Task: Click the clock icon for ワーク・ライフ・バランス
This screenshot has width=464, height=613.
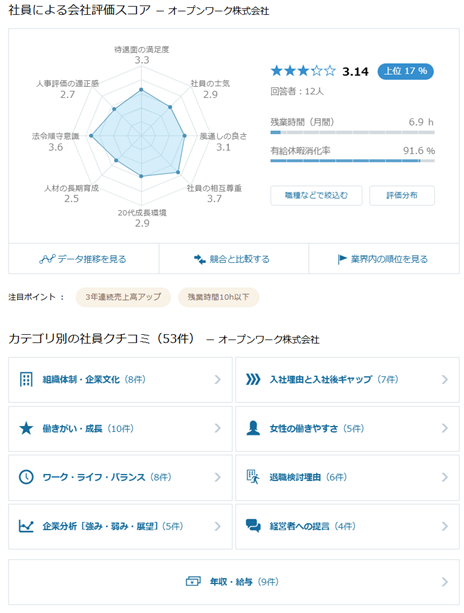Action: click(x=26, y=477)
